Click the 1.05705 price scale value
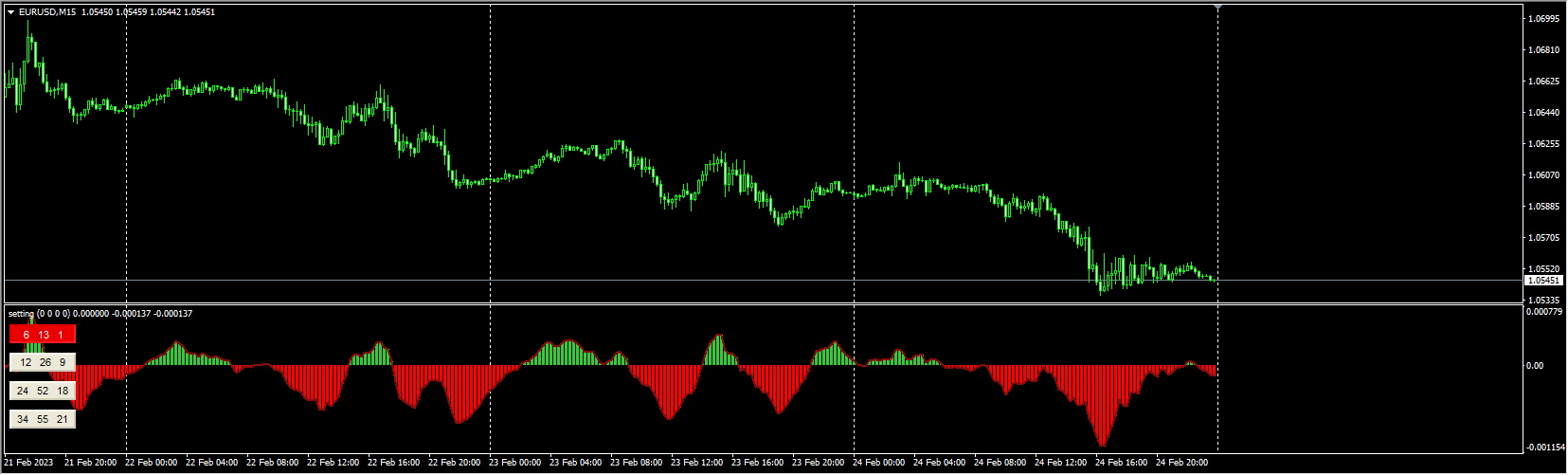Image resolution: width=1568 pixels, height=475 pixels. 1544,238
